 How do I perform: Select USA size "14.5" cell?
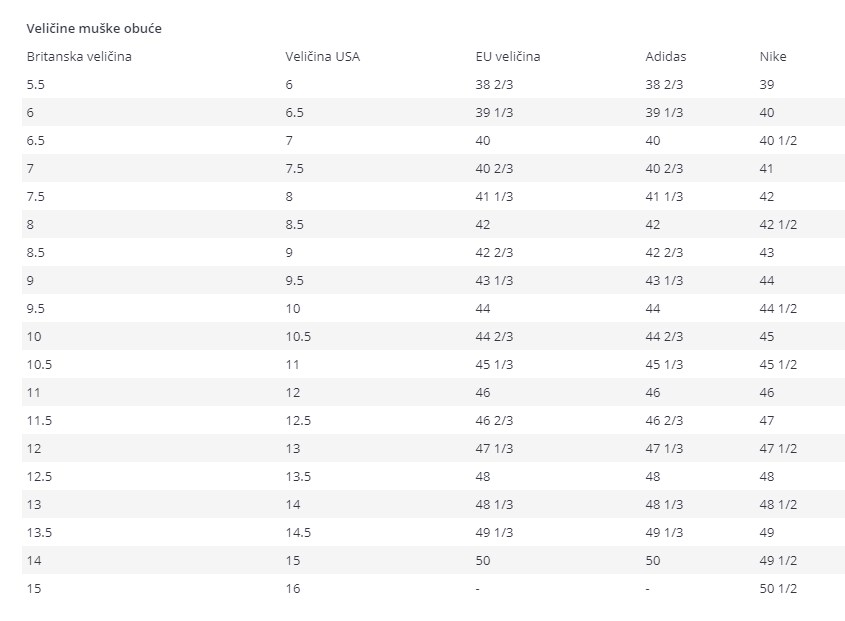tap(298, 532)
